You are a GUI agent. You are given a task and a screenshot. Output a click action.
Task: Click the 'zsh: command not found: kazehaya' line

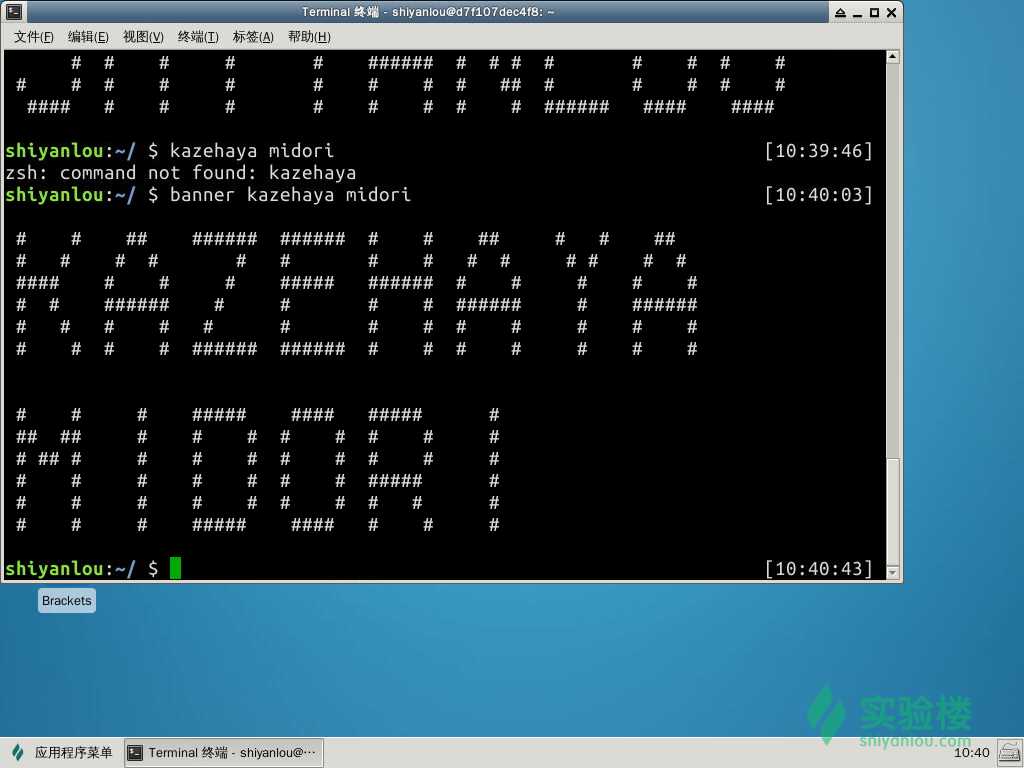181,173
